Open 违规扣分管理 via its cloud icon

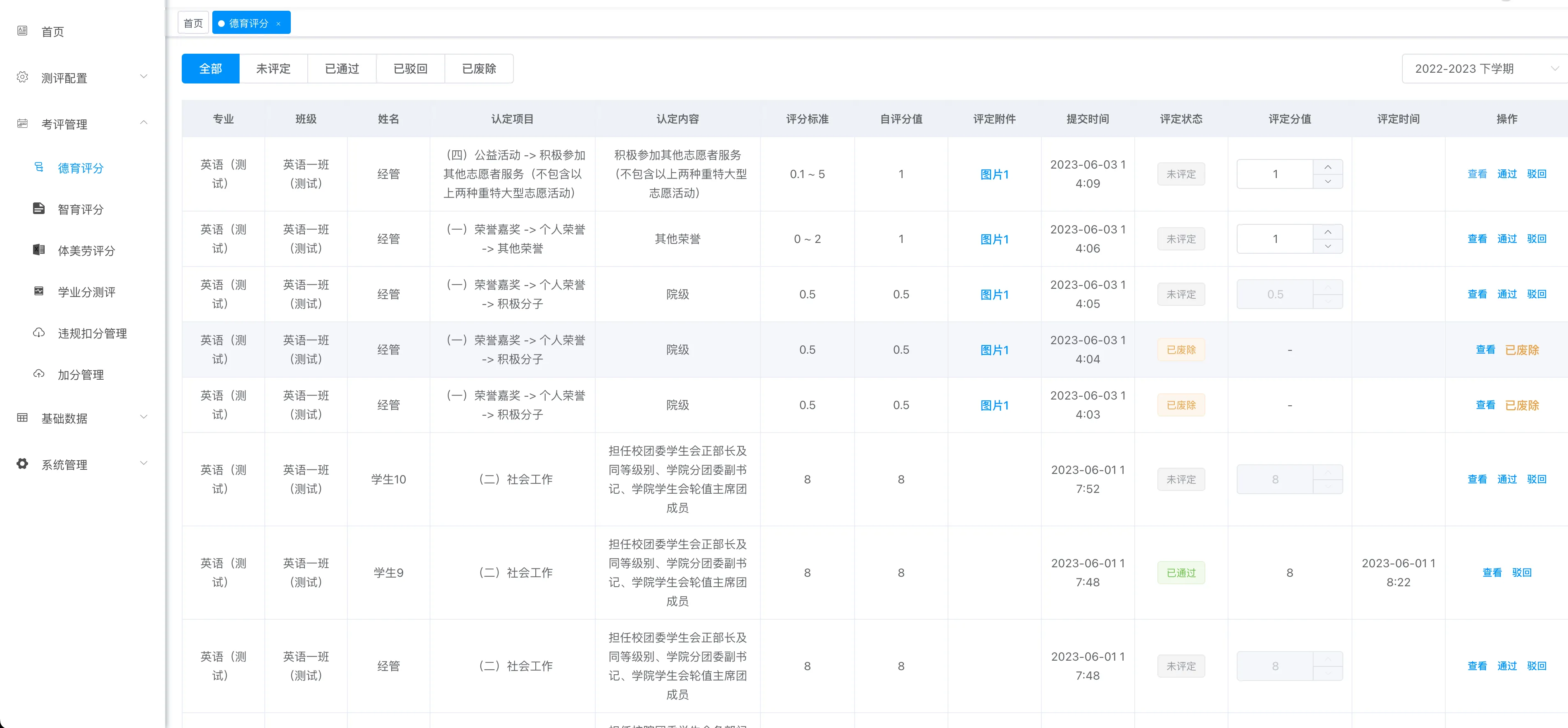click(x=39, y=333)
